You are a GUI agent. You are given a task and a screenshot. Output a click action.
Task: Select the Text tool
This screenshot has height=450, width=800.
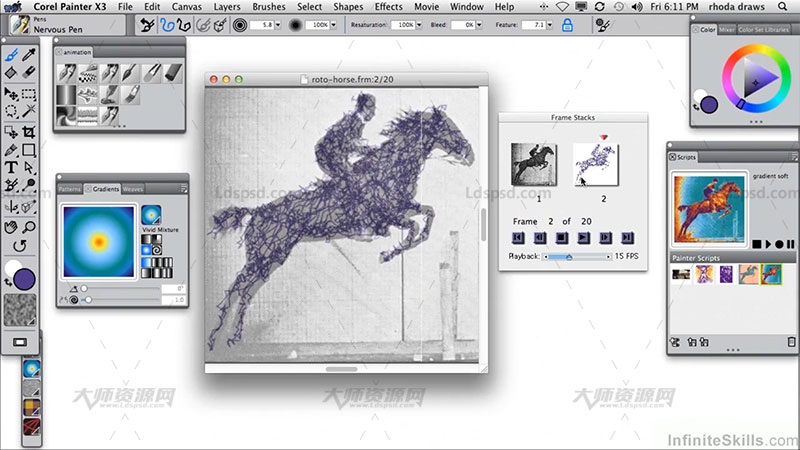click(11, 167)
